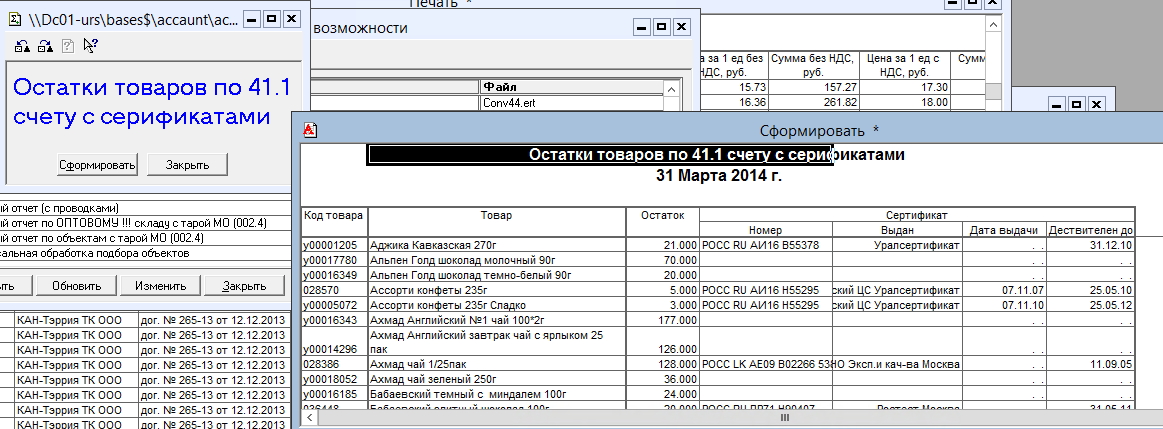Click the Остаток column header in report
The height and width of the screenshot is (429, 1163).
[662, 215]
